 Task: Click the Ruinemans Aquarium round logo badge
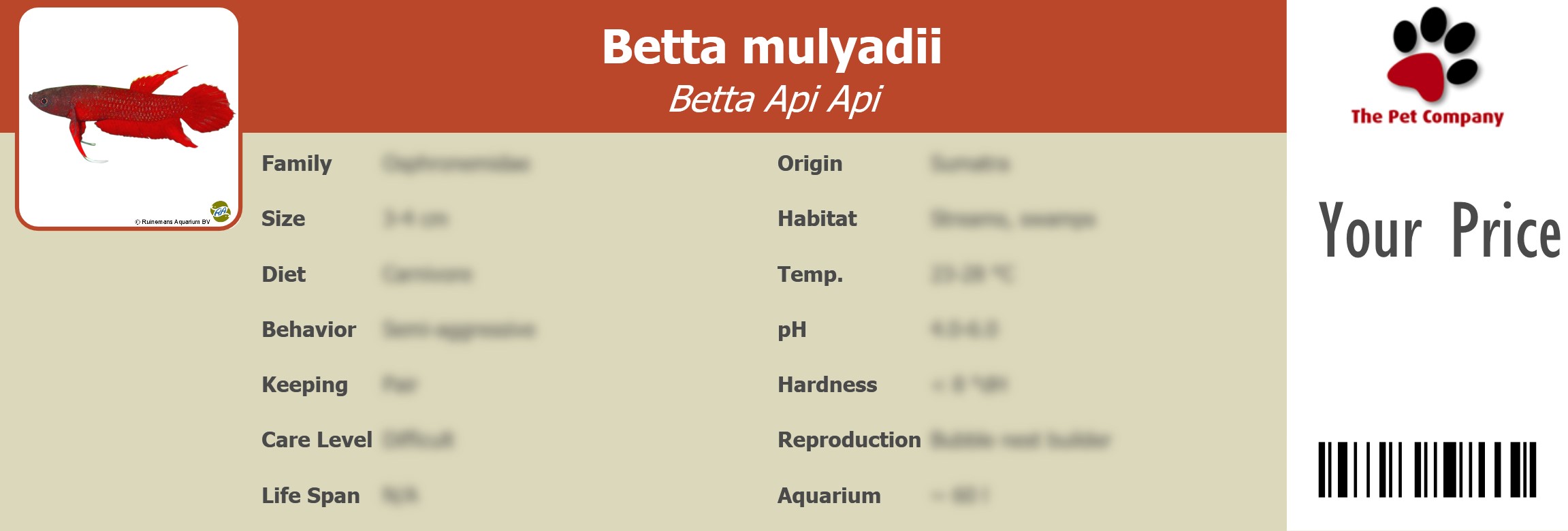coord(221,211)
